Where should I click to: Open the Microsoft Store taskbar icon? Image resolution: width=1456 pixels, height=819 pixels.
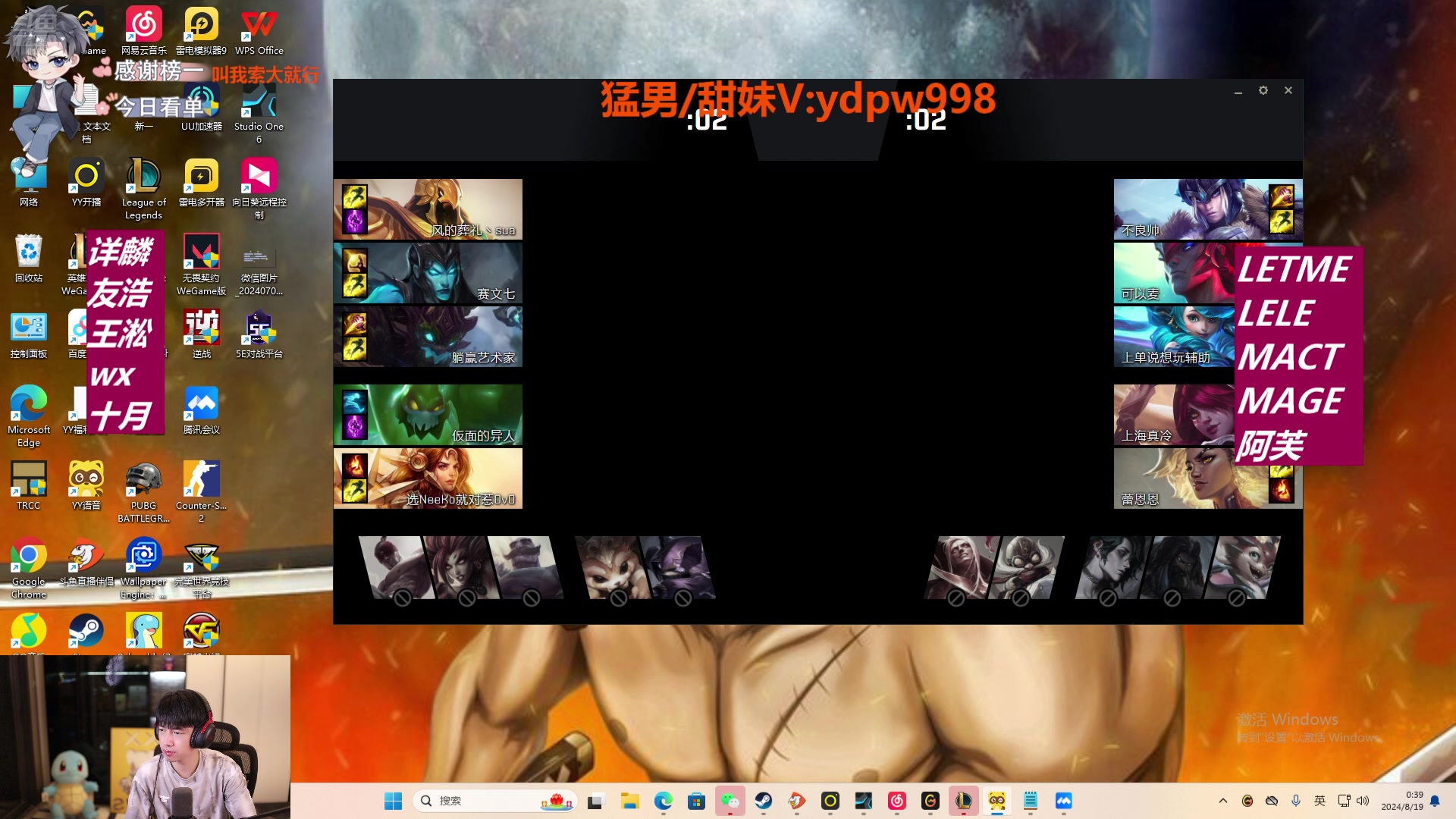(697, 801)
